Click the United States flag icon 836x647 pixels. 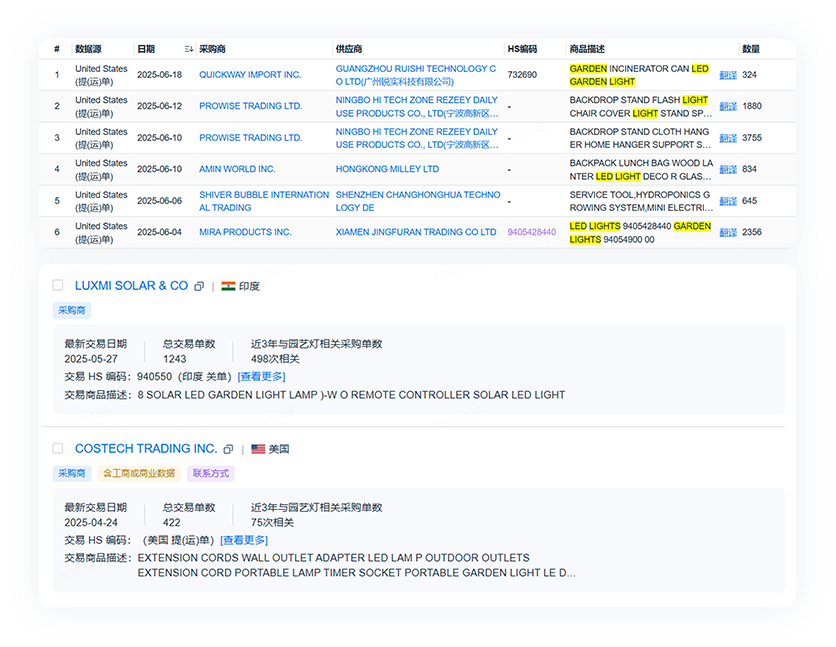tap(258, 449)
